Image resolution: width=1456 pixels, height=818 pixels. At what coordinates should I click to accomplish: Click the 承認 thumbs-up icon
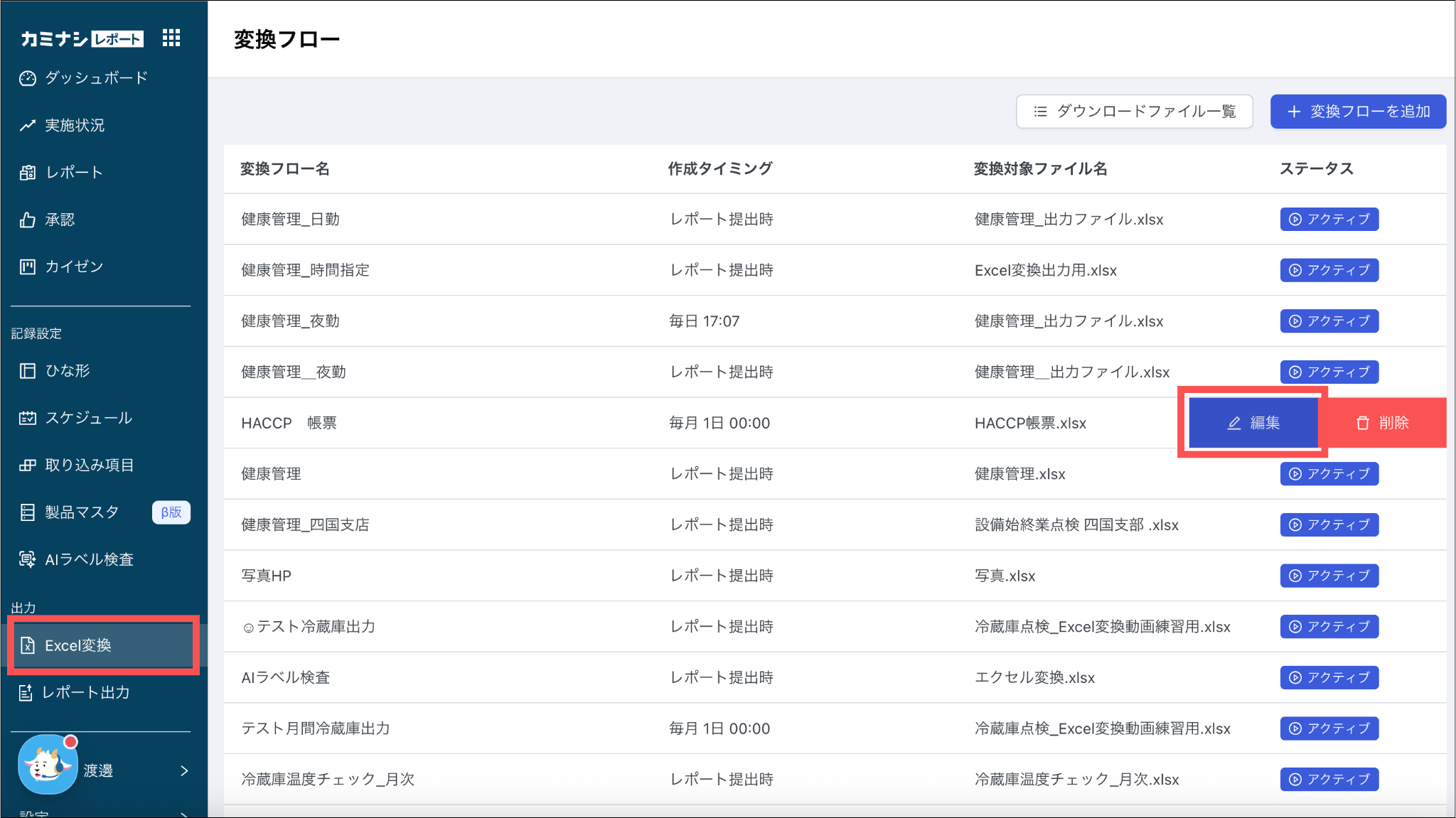pyautogui.click(x=28, y=220)
